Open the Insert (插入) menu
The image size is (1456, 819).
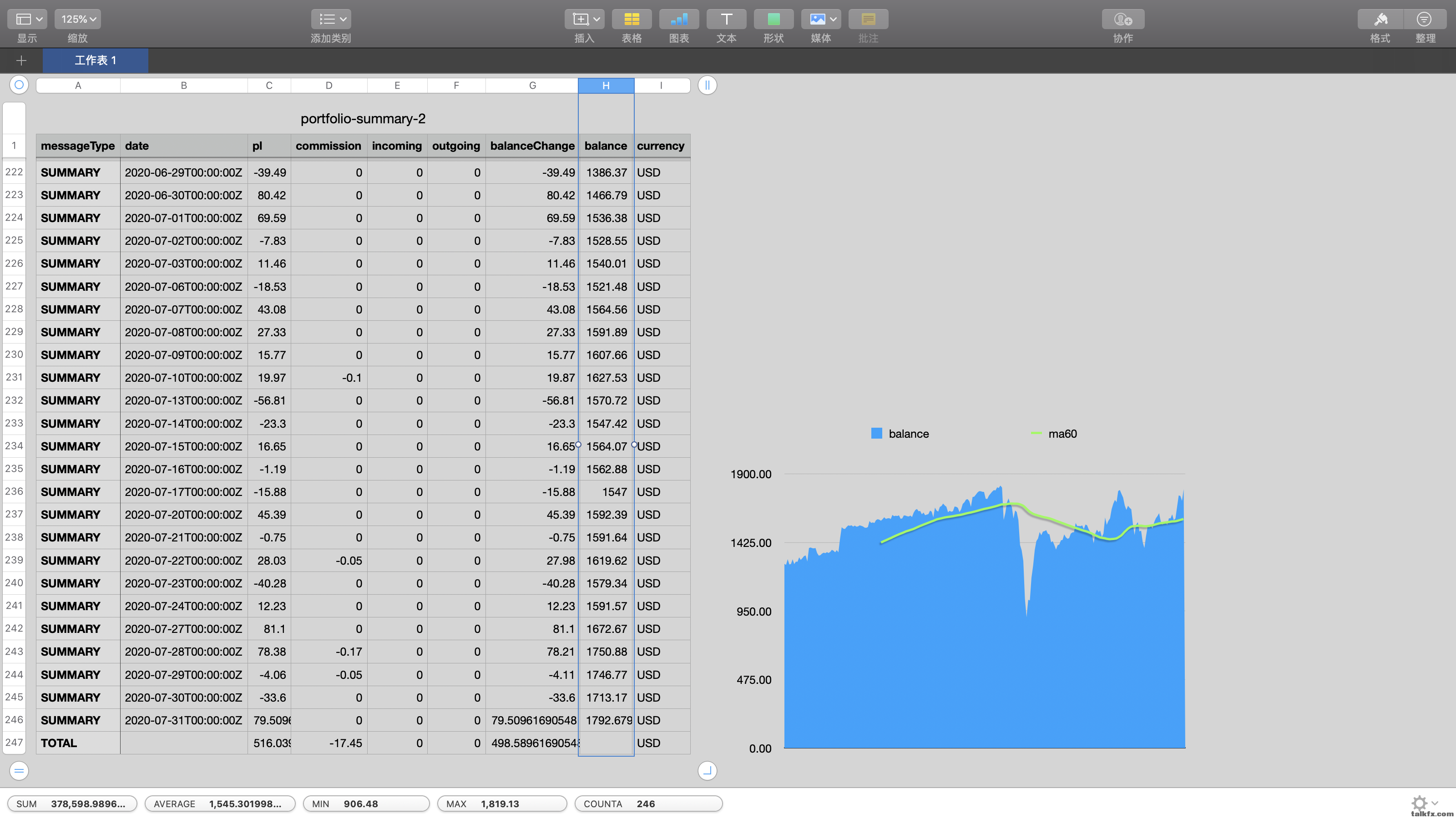[584, 19]
